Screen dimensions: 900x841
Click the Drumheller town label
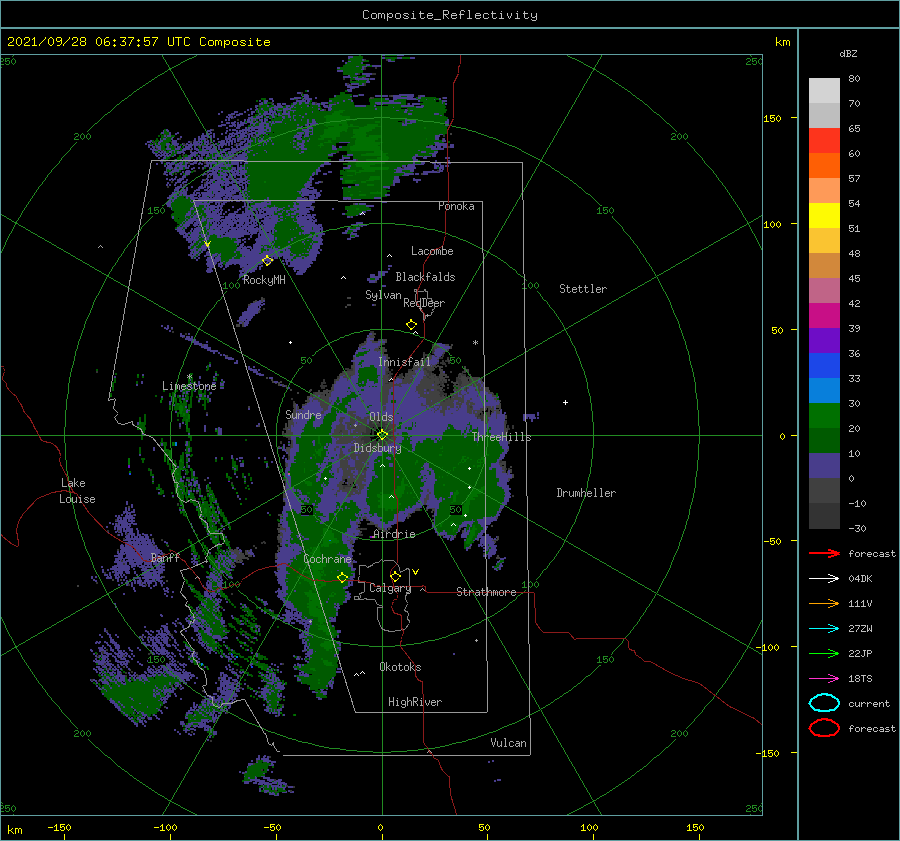tap(586, 493)
